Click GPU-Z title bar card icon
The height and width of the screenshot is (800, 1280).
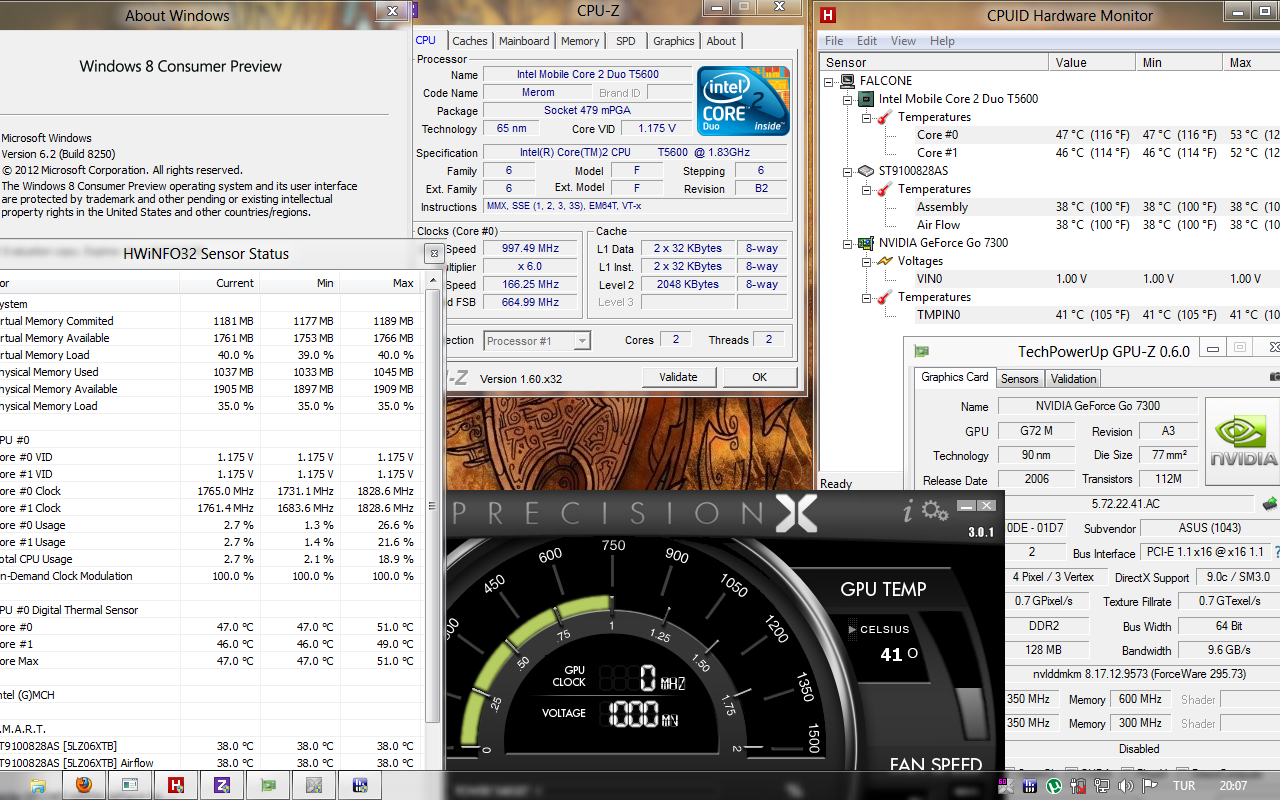pos(922,351)
